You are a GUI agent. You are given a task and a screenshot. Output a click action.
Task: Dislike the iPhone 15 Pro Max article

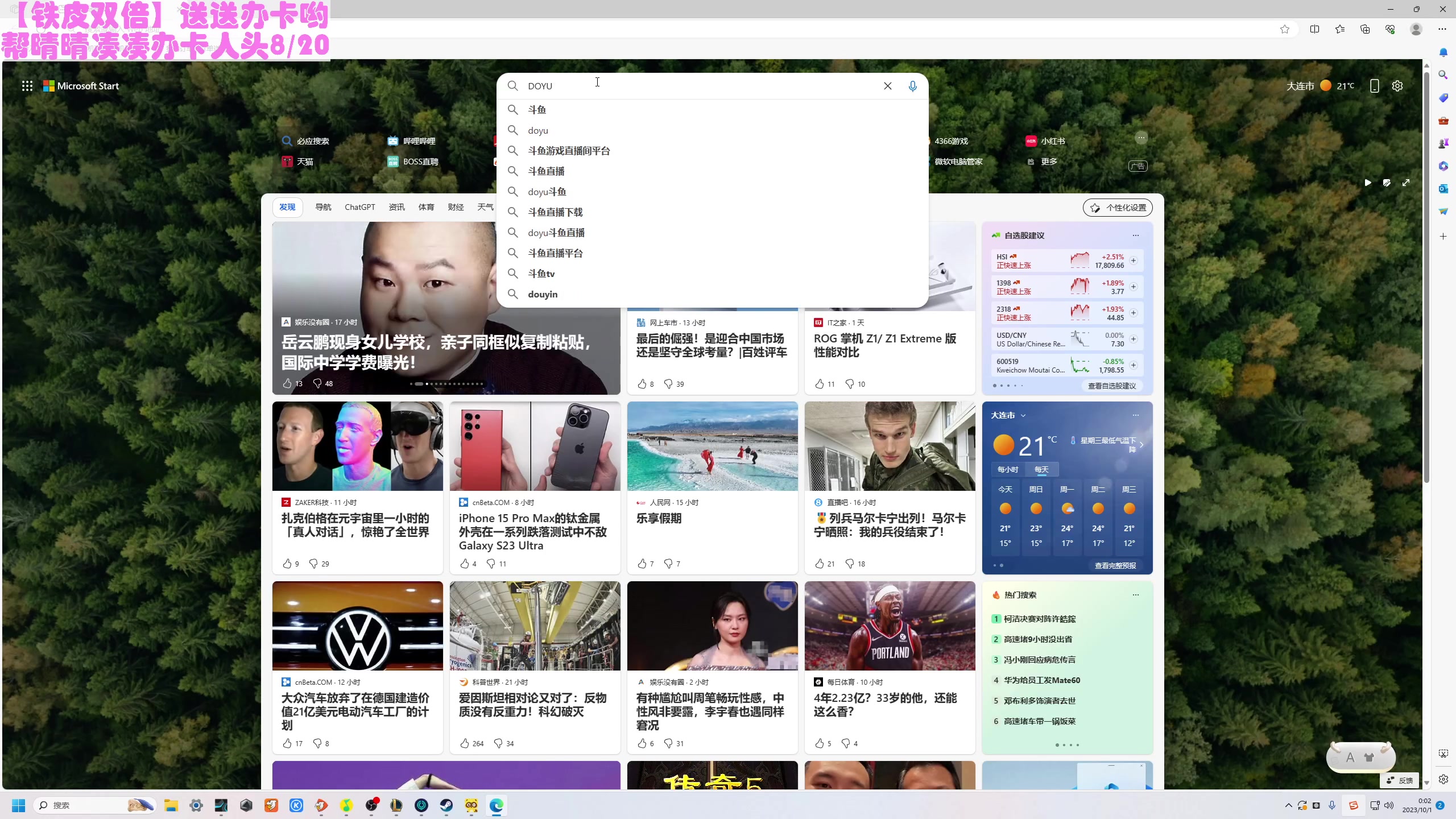491,564
